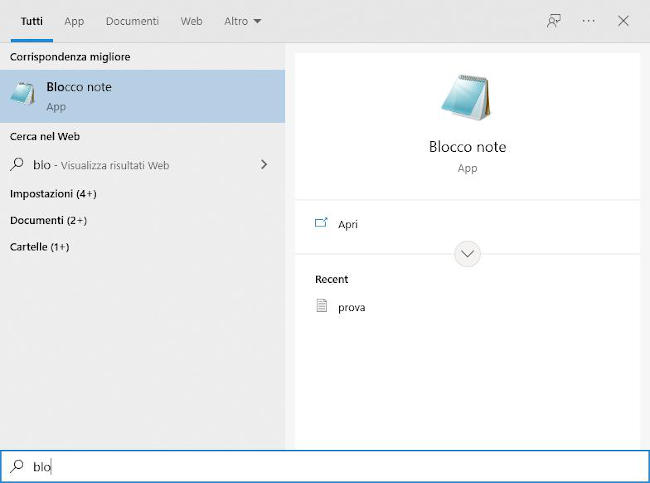Viewport: 650px width, 483px height.
Task: Open Blocco note best match result
Action: pos(142,96)
